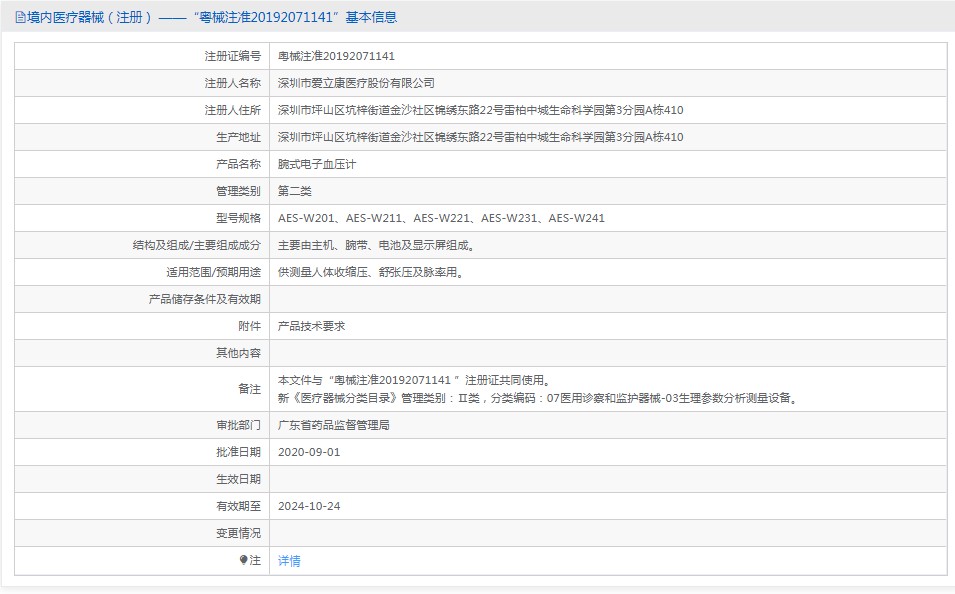Click the 生效日期 label
Screen dimensions: 955x594
coord(238,479)
